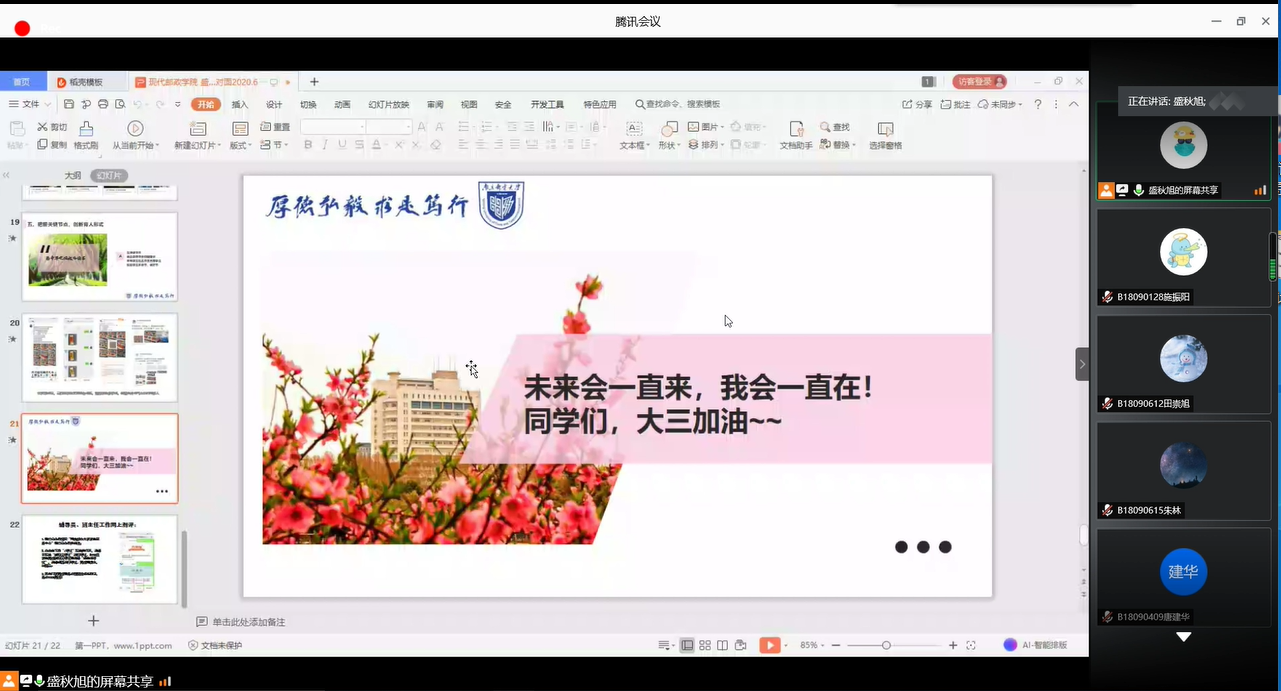This screenshot has height=691, width=1281.
Task: Click the 文本框 text box icon
Action: [633, 129]
